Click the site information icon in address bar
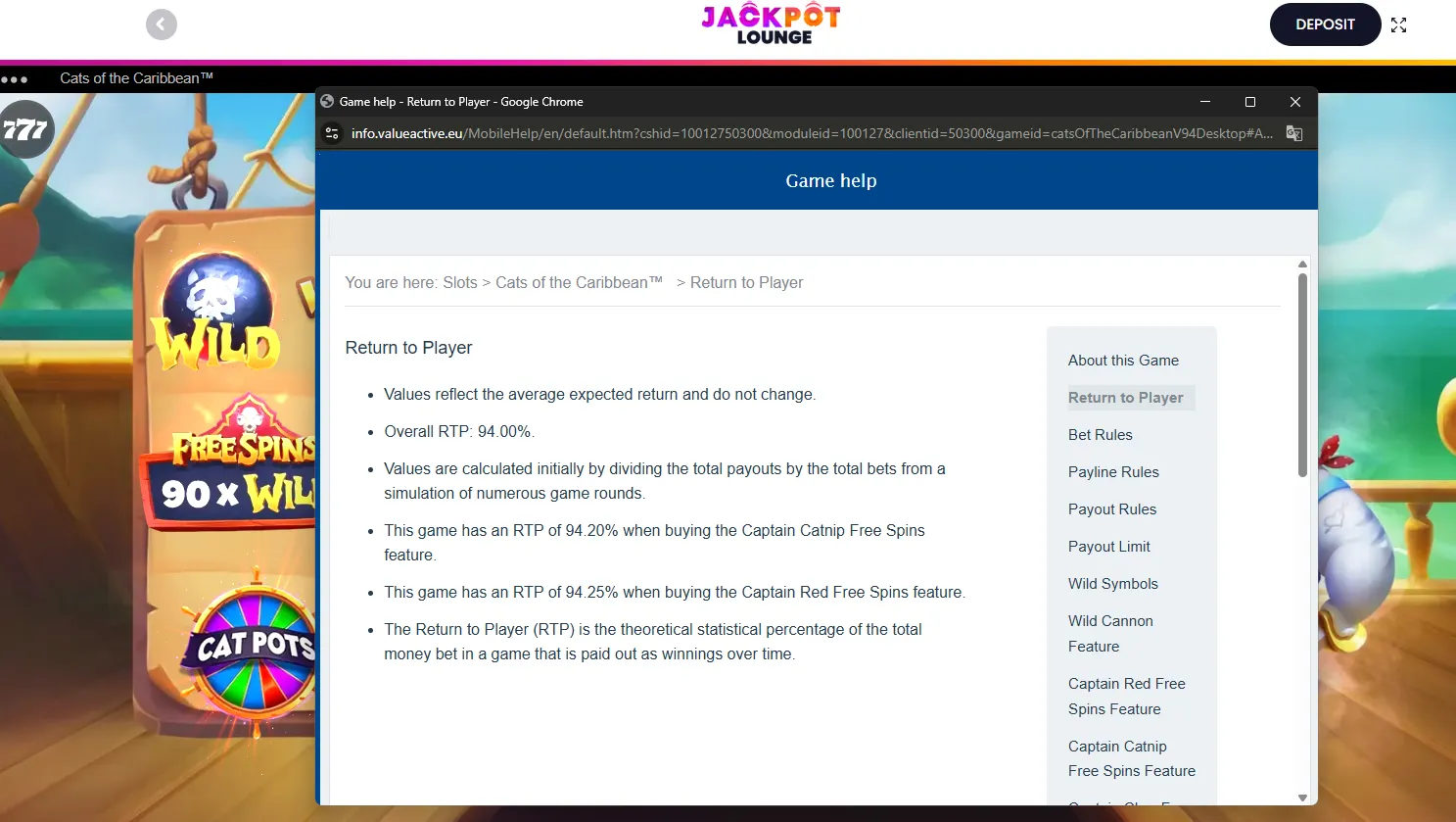The height and width of the screenshot is (822, 1456). point(331,133)
